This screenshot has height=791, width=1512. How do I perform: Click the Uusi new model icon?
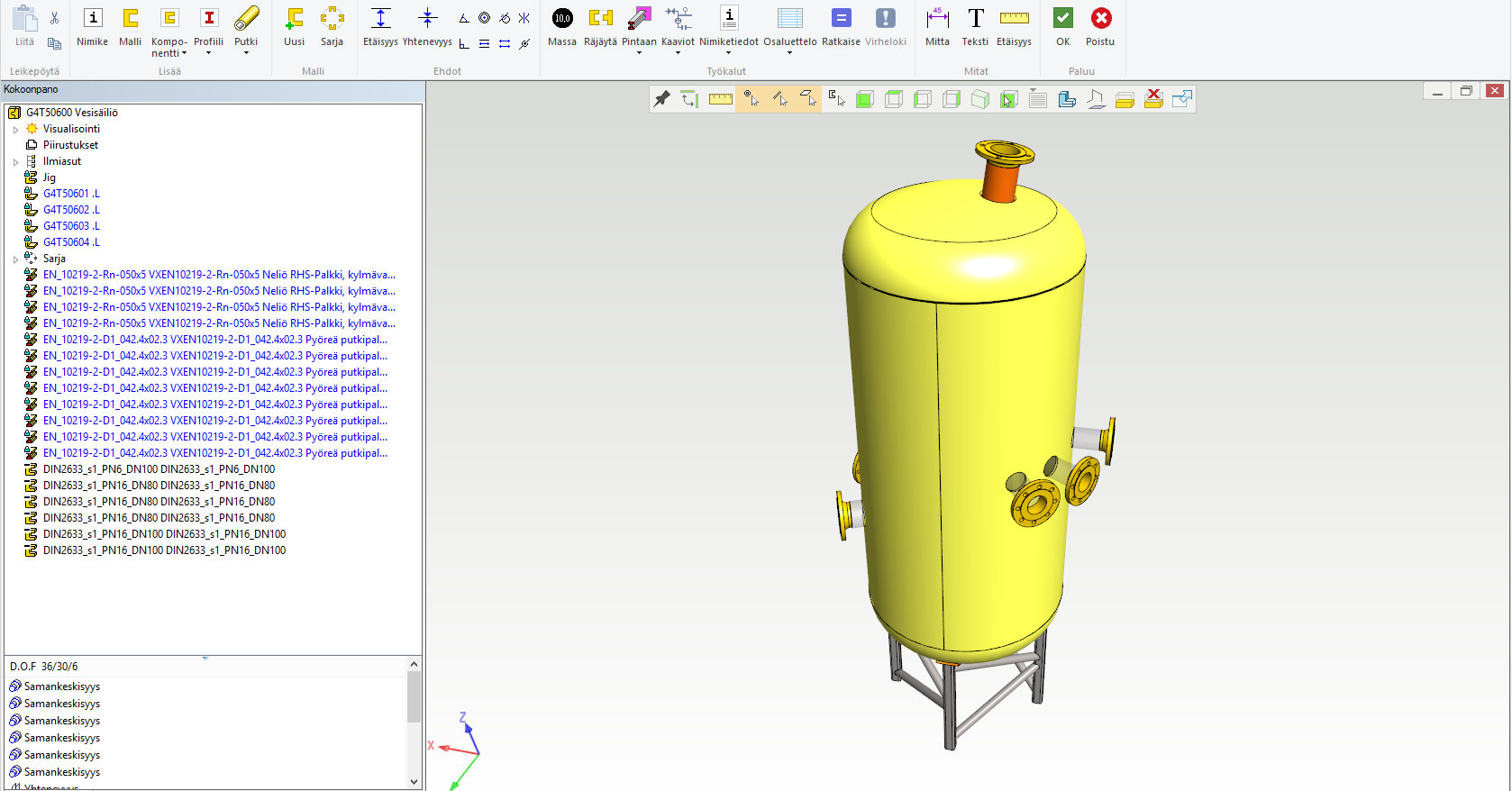(294, 26)
